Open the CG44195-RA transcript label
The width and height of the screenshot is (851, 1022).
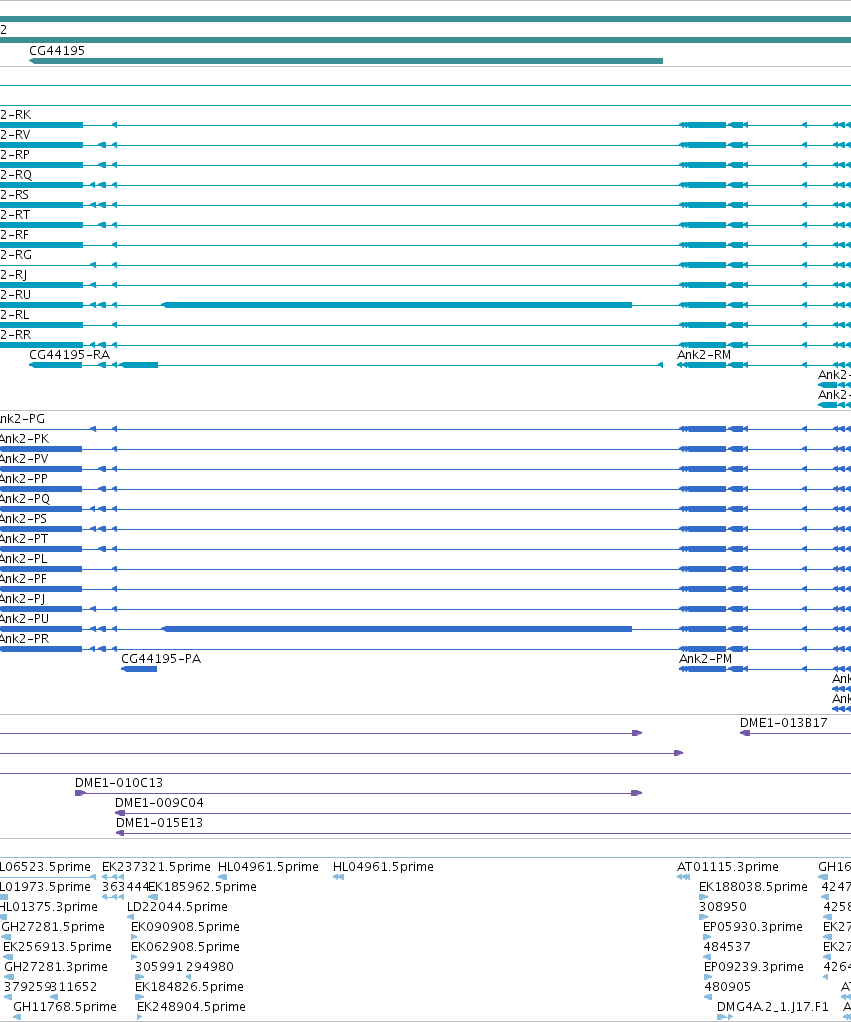point(70,355)
